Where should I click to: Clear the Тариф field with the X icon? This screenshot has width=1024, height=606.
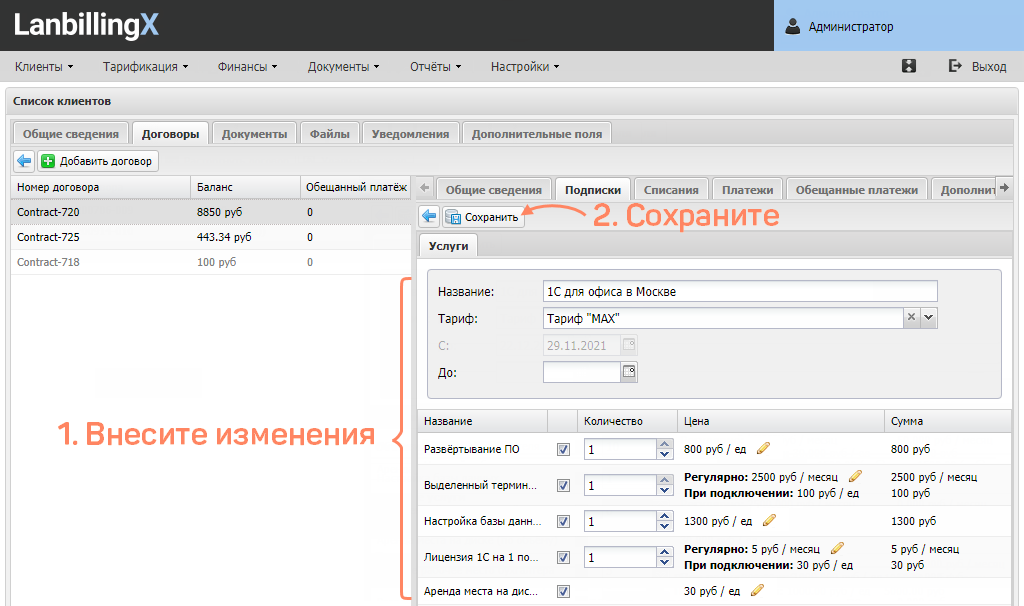[x=912, y=317]
